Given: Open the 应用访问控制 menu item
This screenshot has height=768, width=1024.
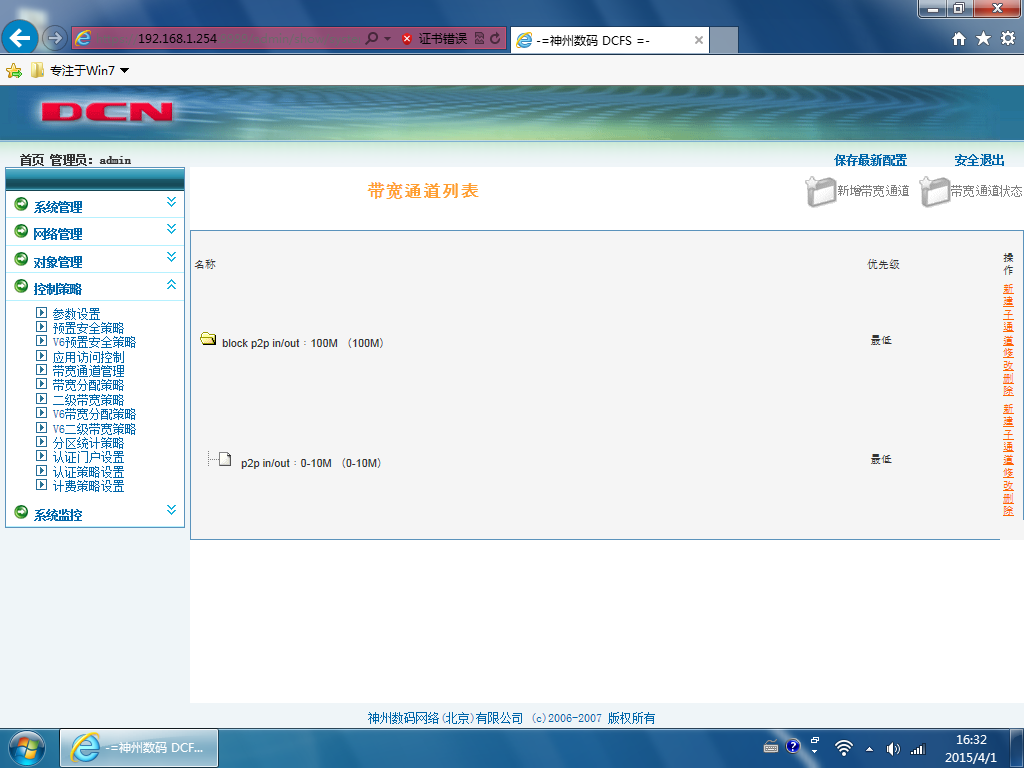Looking at the screenshot, I should (x=88, y=357).
